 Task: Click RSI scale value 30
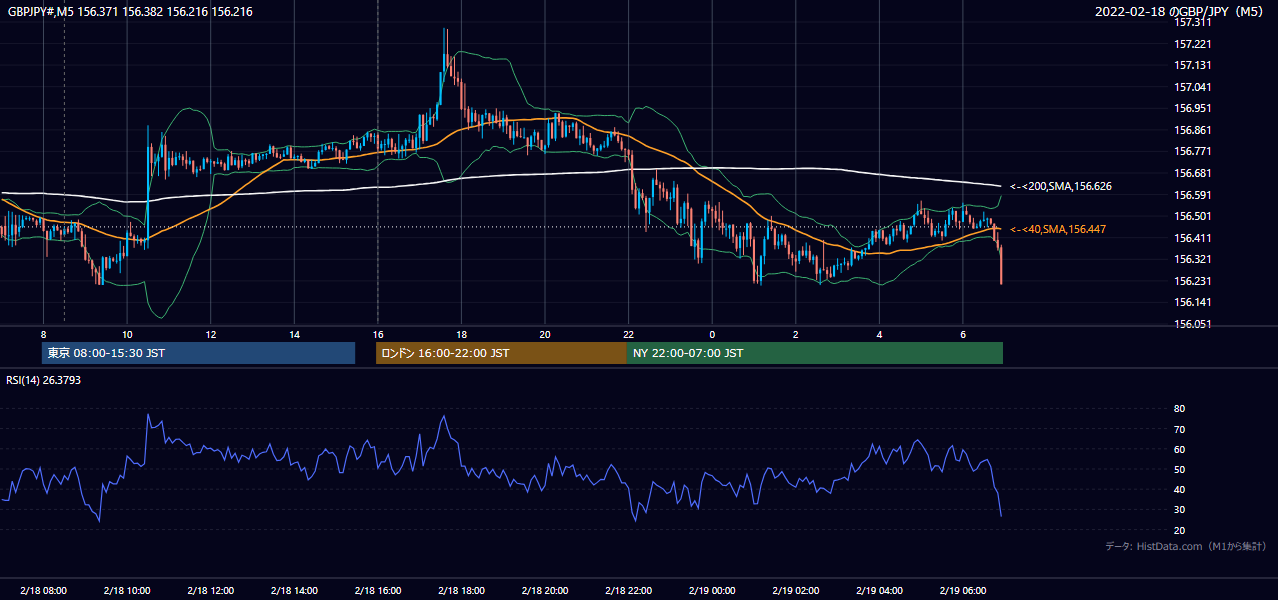1179,509
